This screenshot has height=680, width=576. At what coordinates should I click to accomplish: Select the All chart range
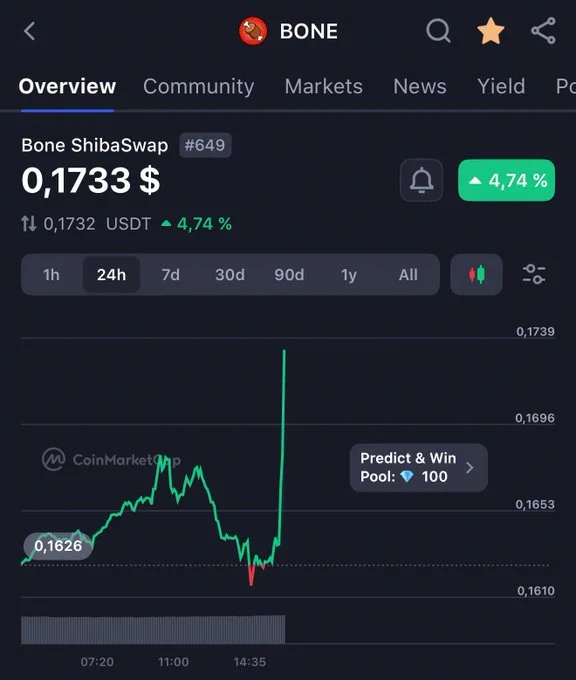coord(408,275)
